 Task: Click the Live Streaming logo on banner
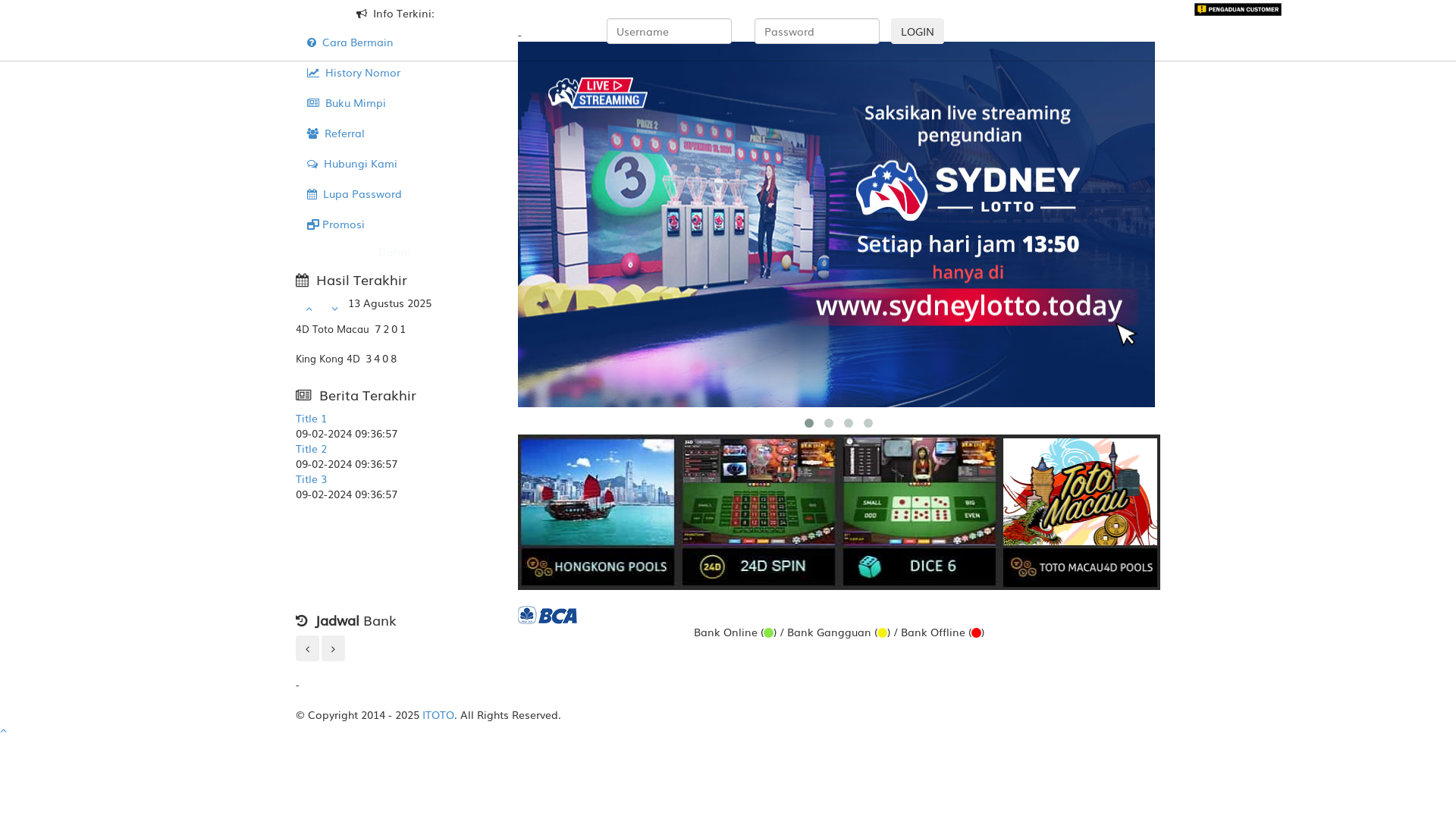click(x=598, y=93)
